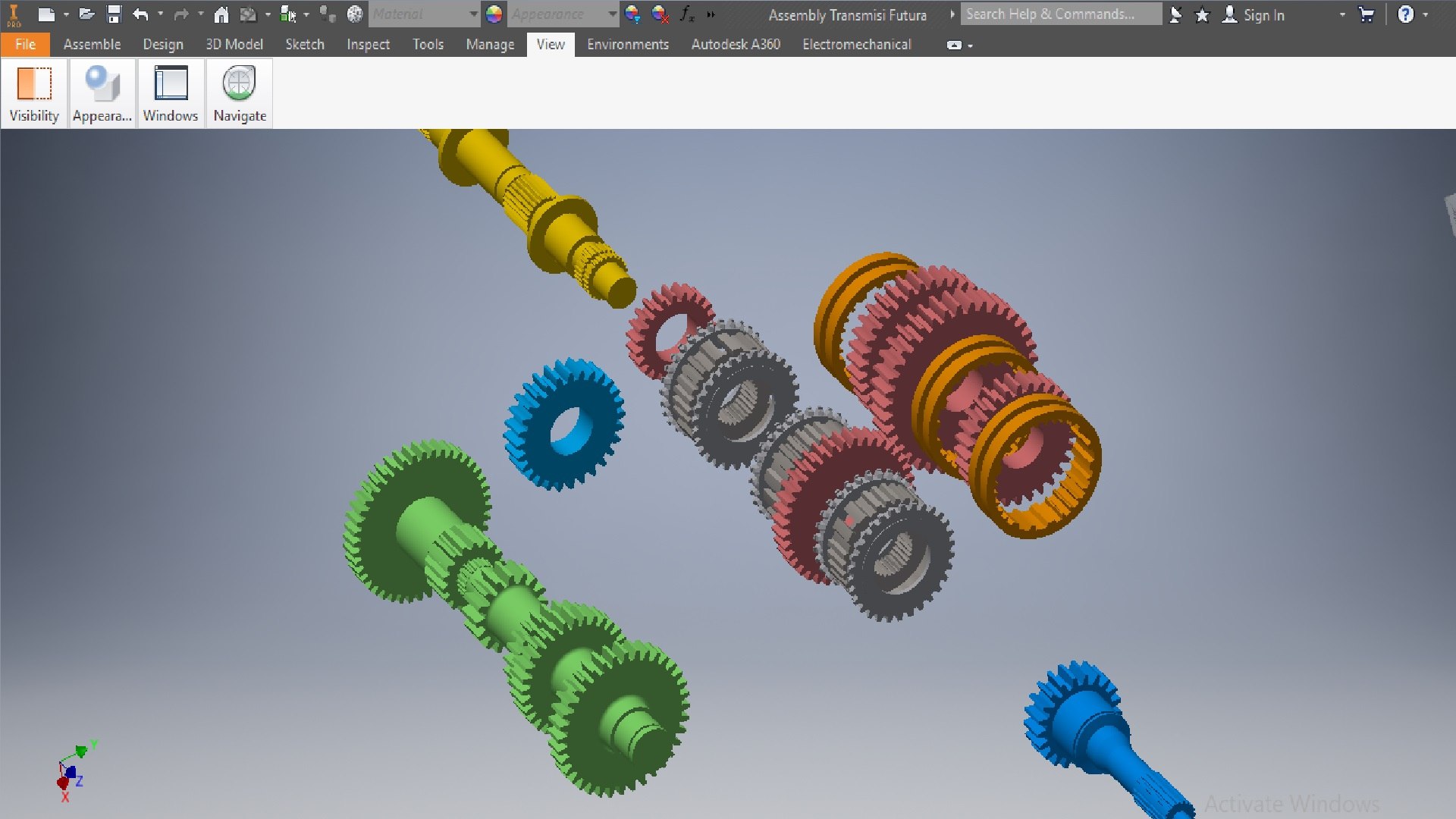The width and height of the screenshot is (1456, 819).
Task: Click the Inventor PRO application icon
Action: pyautogui.click(x=14, y=14)
